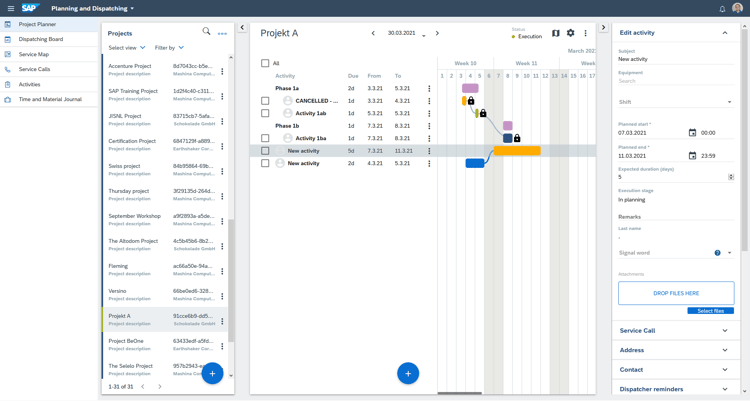Go to previous date in Gantt

tap(373, 33)
